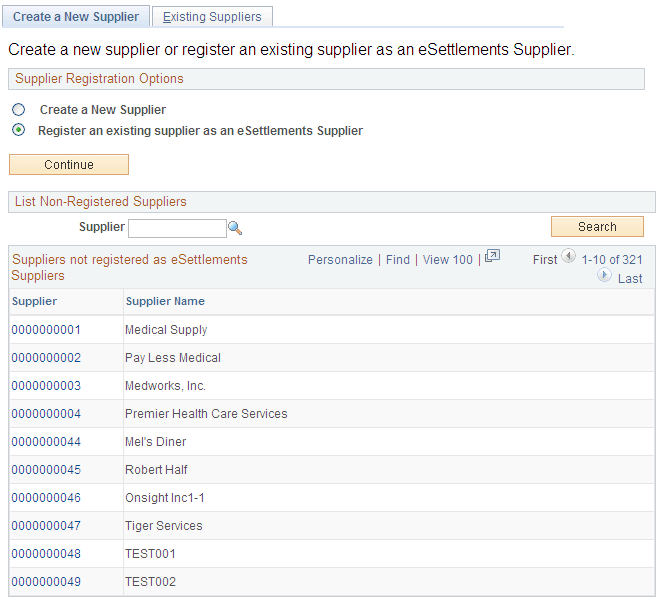Image resolution: width=664 pixels, height=603 pixels.
Task: Select the Create a New Supplier radio button
Action: coord(19,110)
